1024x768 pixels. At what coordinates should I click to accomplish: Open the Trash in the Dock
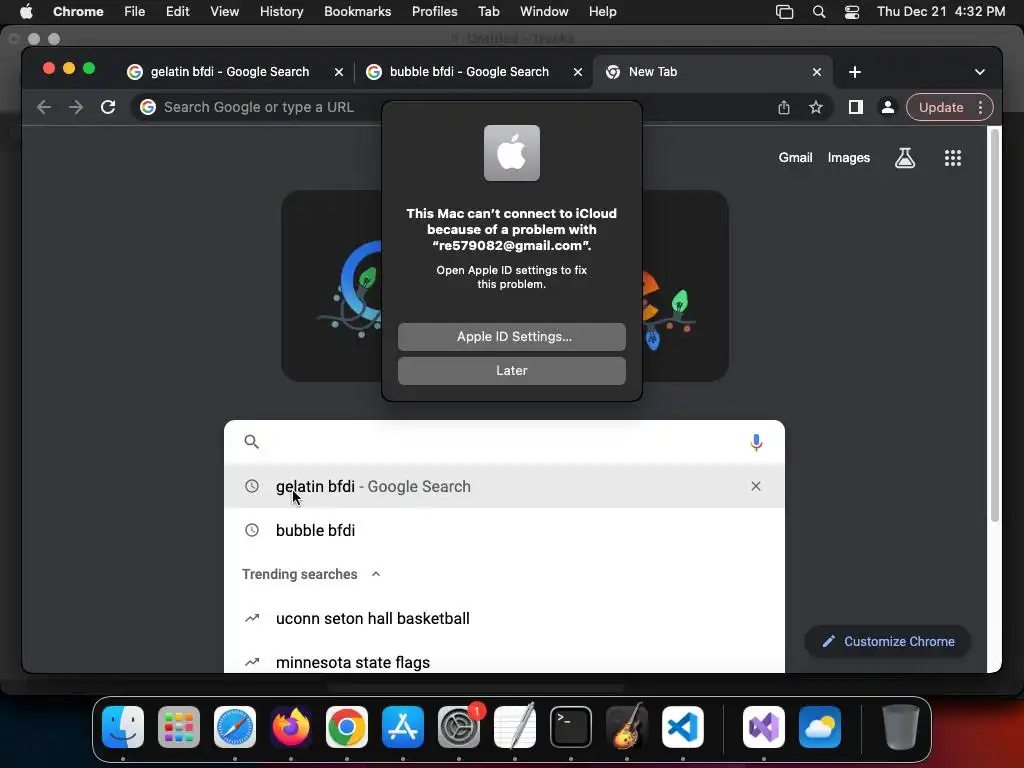click(x=901, y=727)
